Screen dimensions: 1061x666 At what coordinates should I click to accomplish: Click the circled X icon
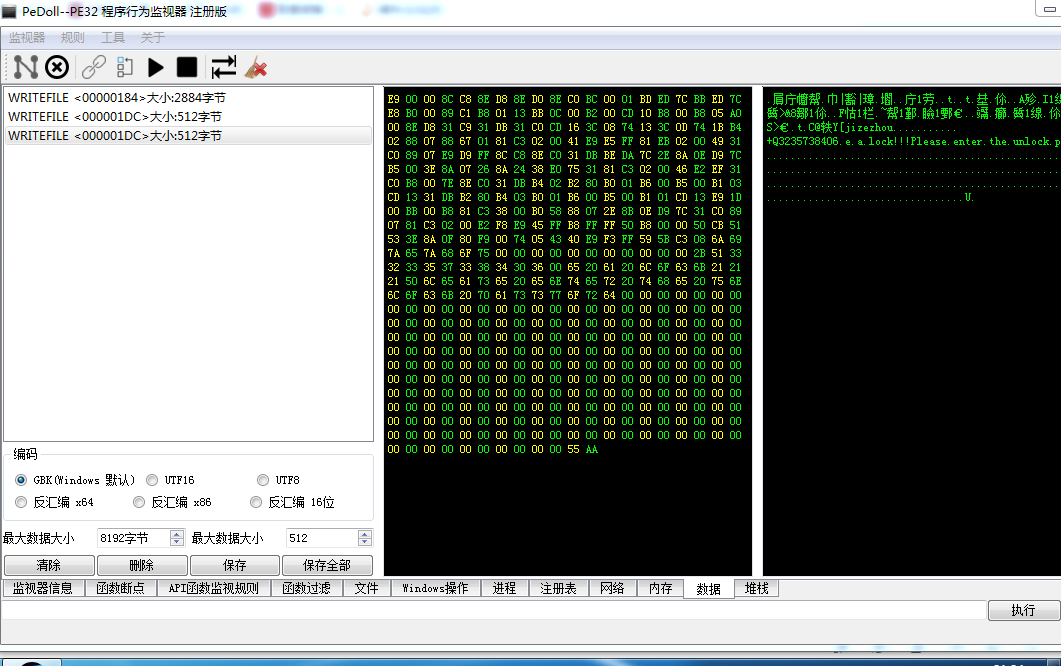57,67
